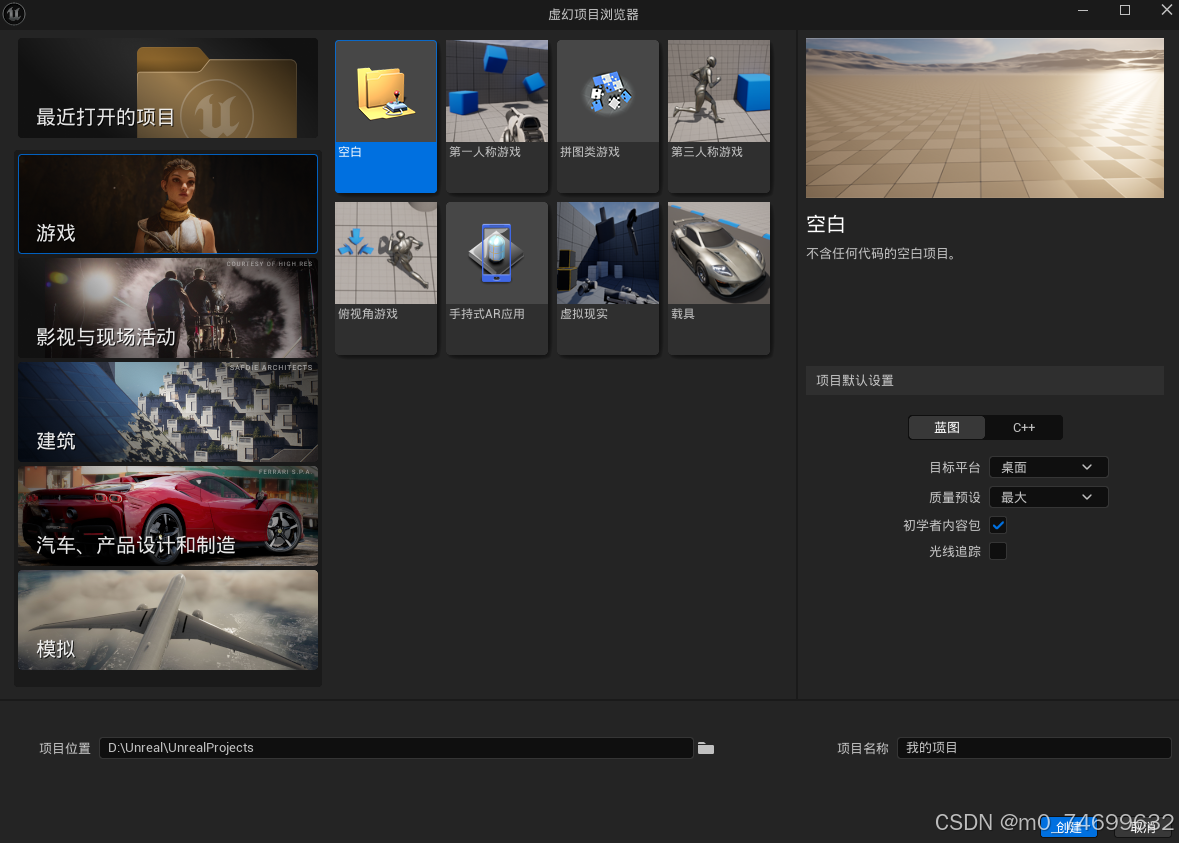Click the 创建 create button
The height and width of the screenshot is (843, 1179).
pos(1068,827)
